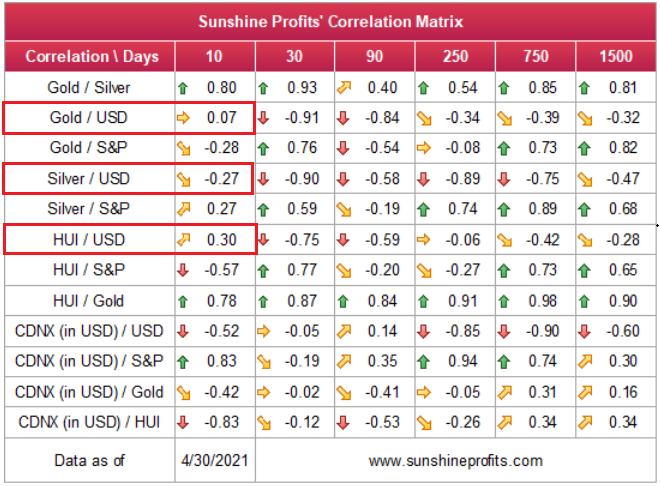The width and height of the screenshot is (660, 486).
Task: Click the 4/30/2021 date cell
Action: 214,460
